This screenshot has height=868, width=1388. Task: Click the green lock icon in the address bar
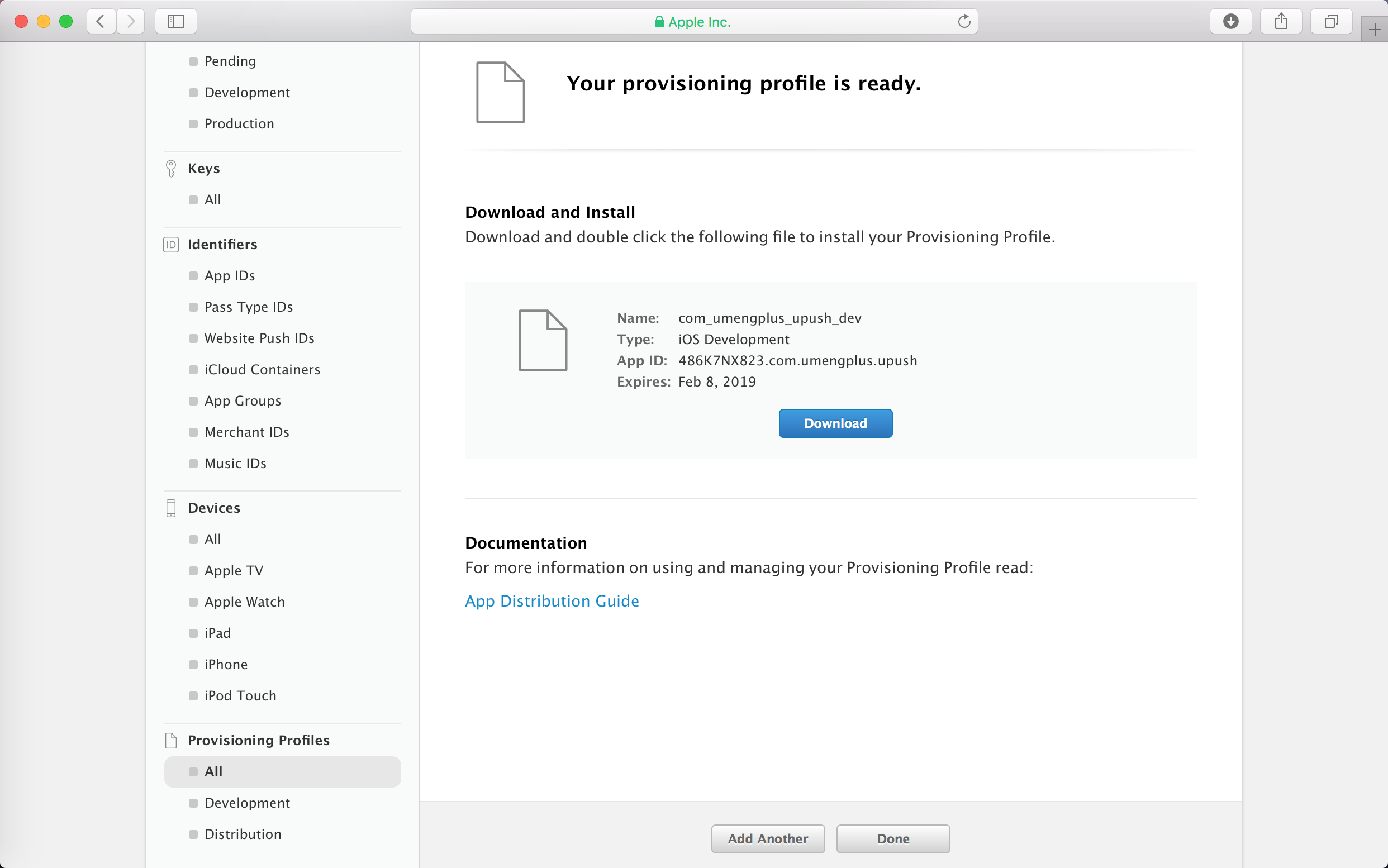[x=659, y=22]
